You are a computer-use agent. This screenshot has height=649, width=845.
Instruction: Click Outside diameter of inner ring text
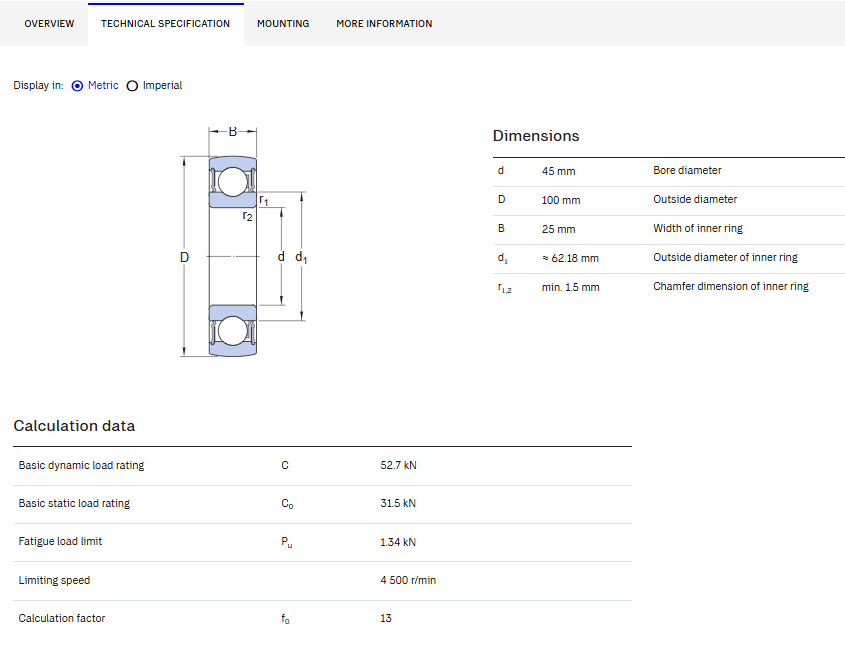tap(725, 258)
